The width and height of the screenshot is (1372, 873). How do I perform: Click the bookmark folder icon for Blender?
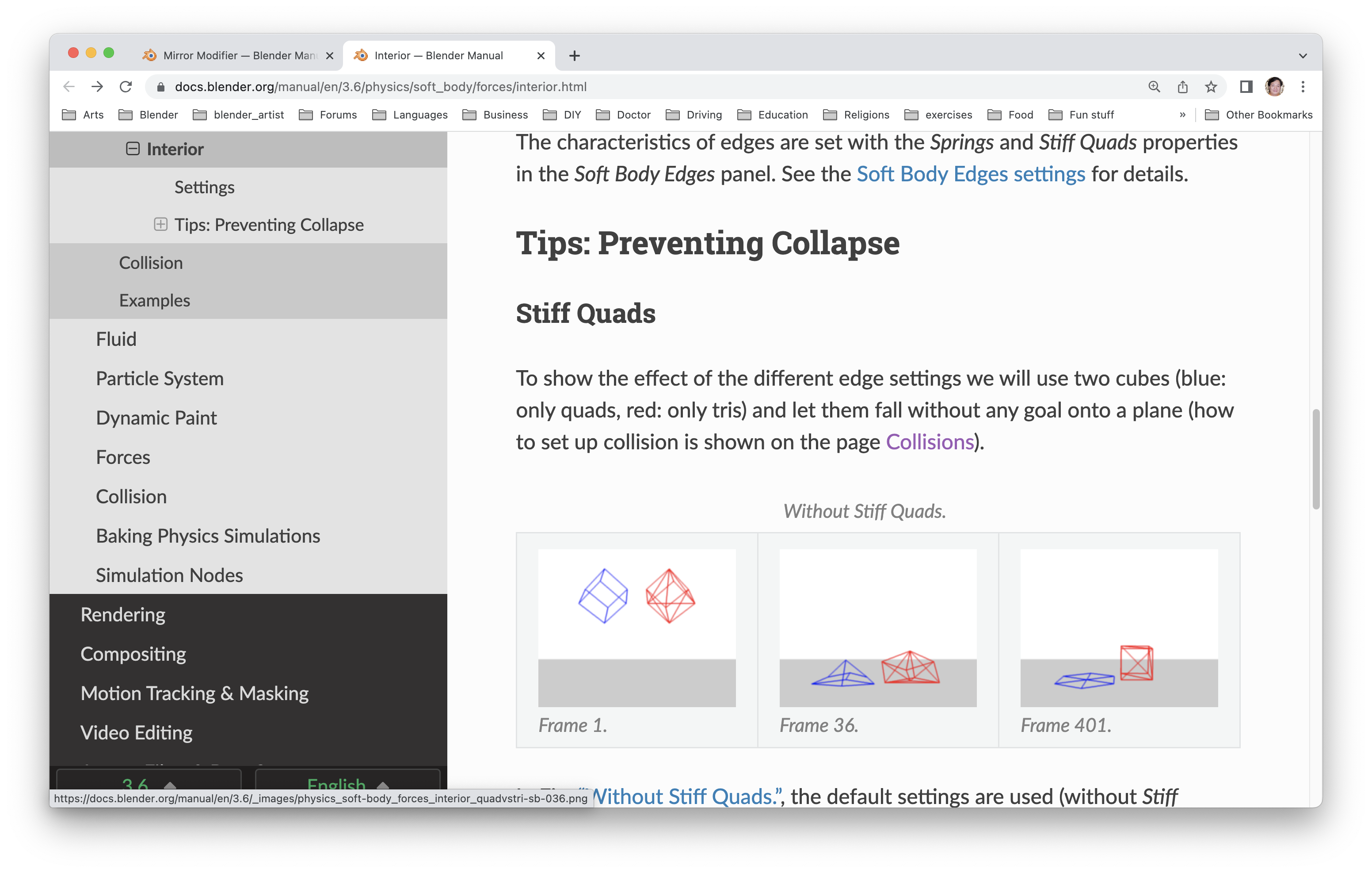(124, 114)
